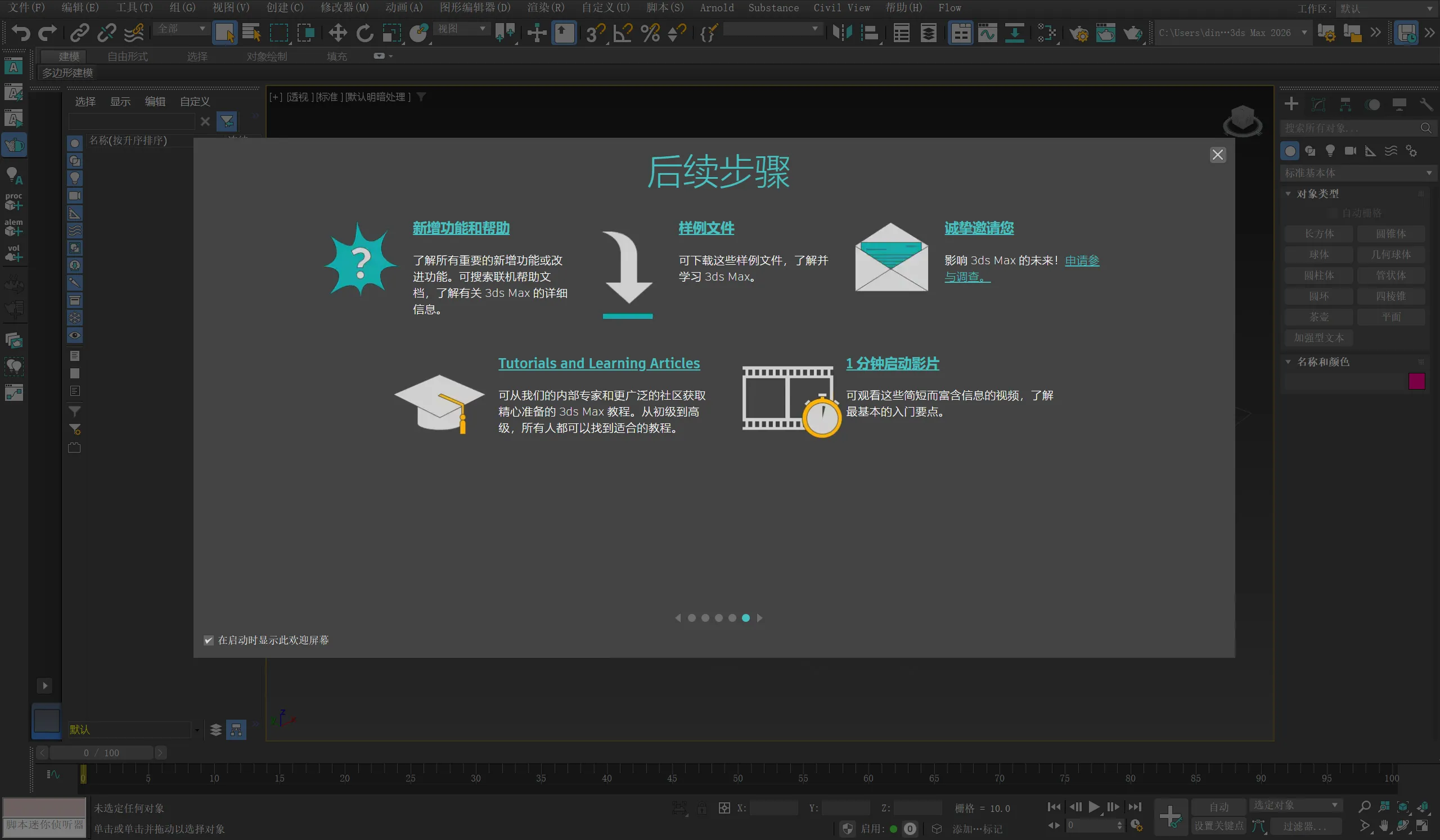The width and height of the screenshot is (1440, 840).
Task: Open the 样例文件 link
Action: tap(706, 228)
